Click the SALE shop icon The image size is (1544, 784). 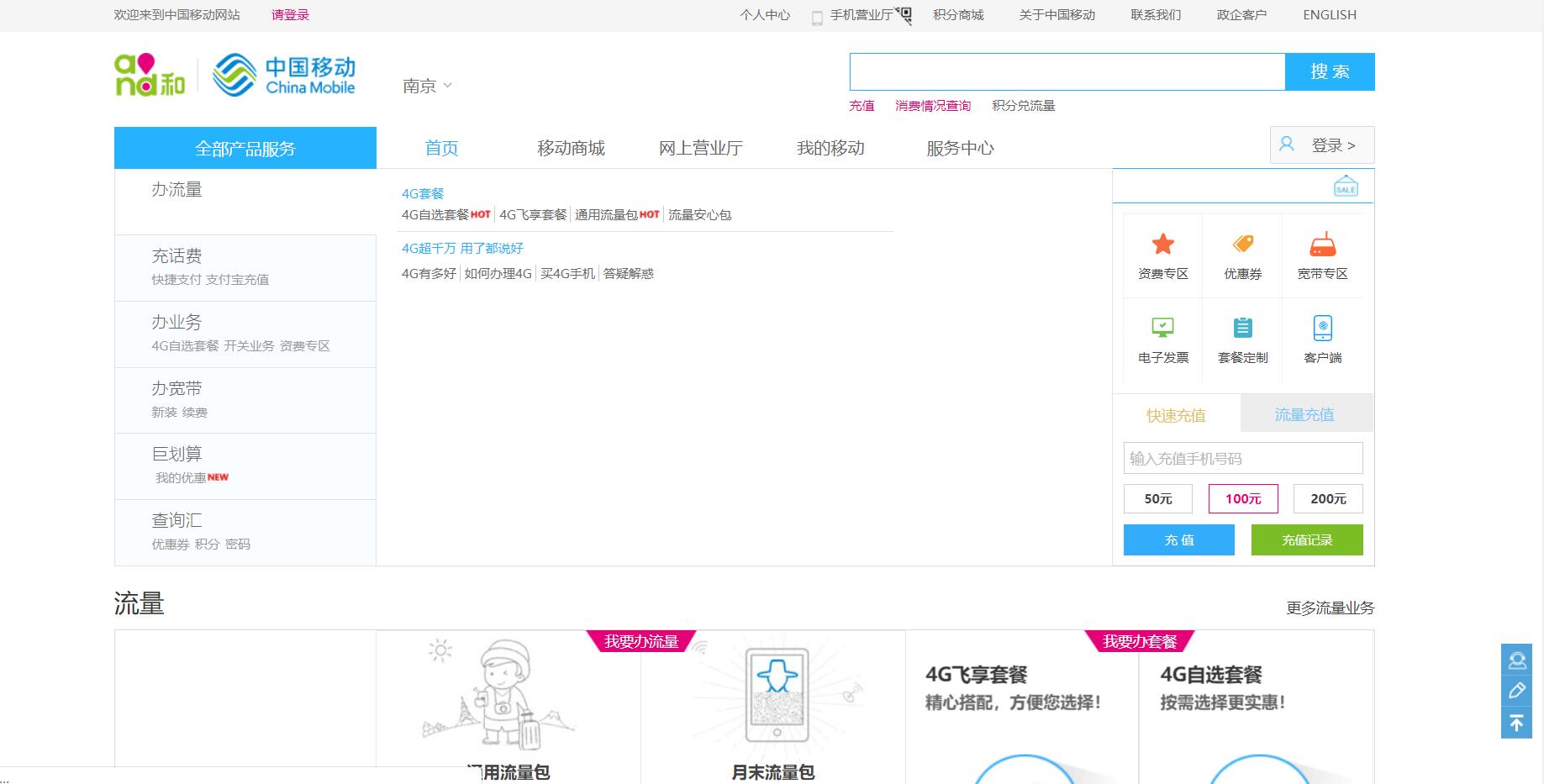pos(1345,187)
